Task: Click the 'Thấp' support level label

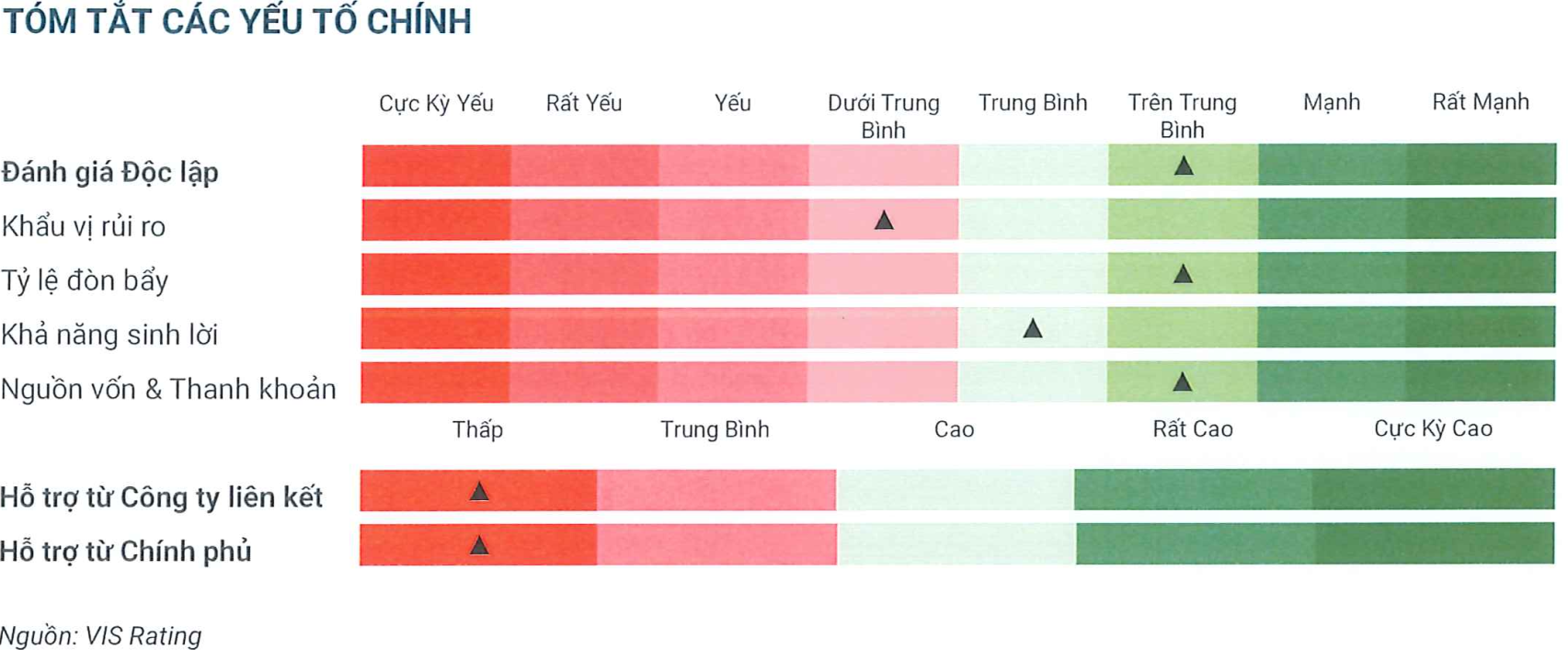Action: (x=477, y=429)
